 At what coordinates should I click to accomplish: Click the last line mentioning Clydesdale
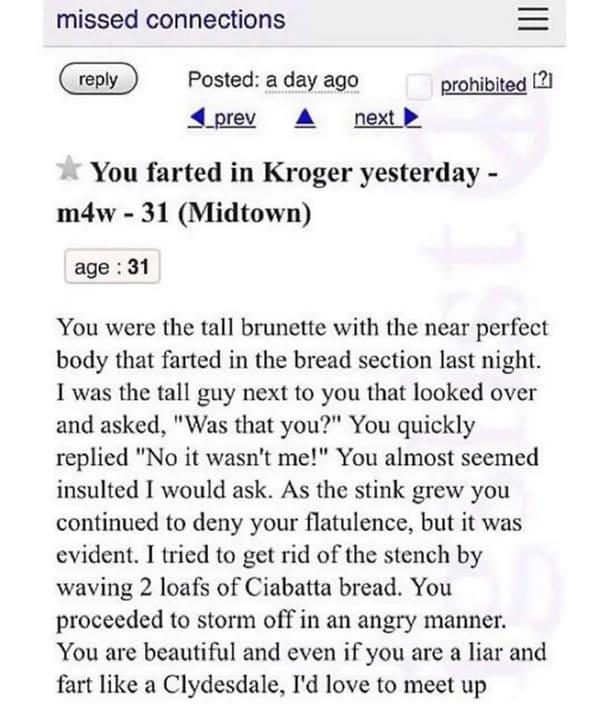272,685
